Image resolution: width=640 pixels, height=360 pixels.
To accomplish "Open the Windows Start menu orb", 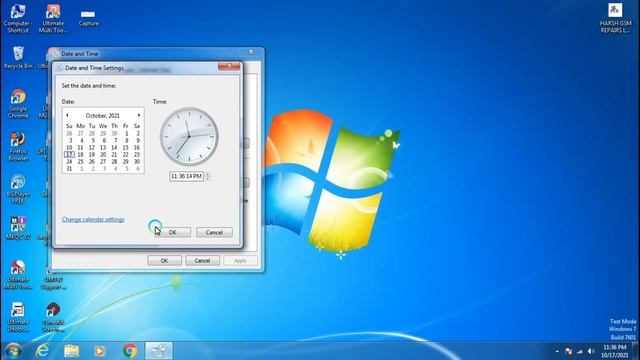I will [13, 351].
